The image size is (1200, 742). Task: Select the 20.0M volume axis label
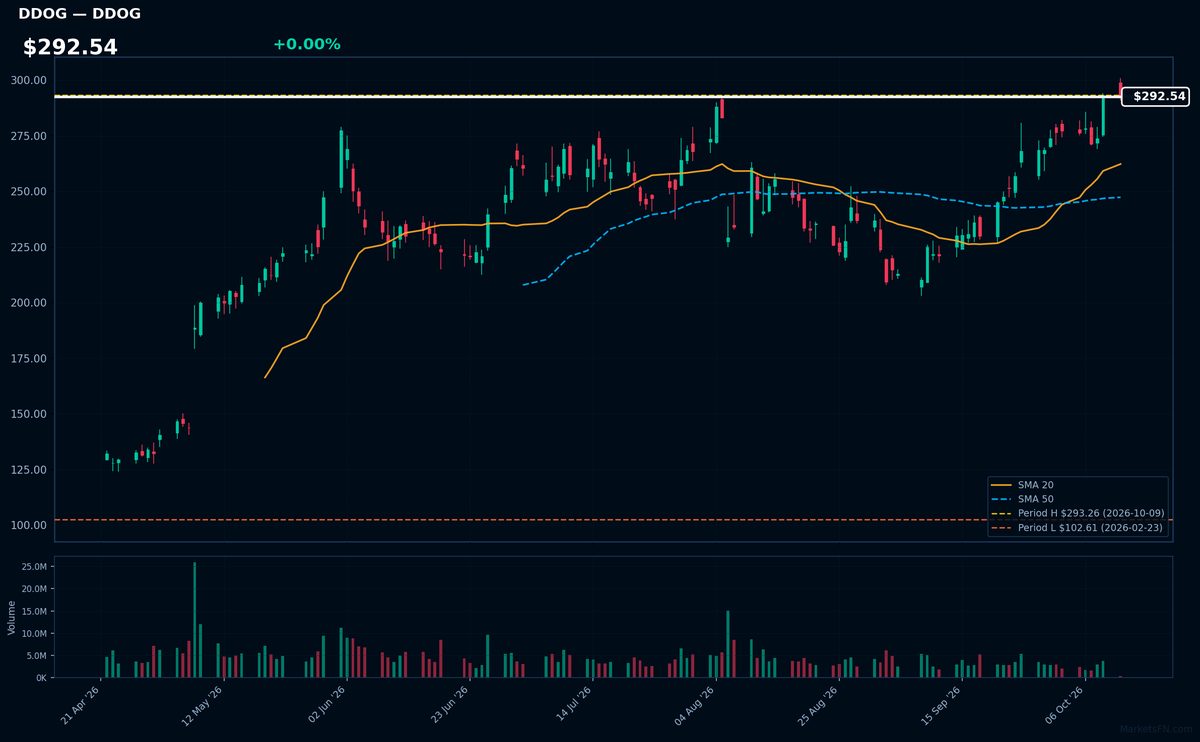coord(35,589)
